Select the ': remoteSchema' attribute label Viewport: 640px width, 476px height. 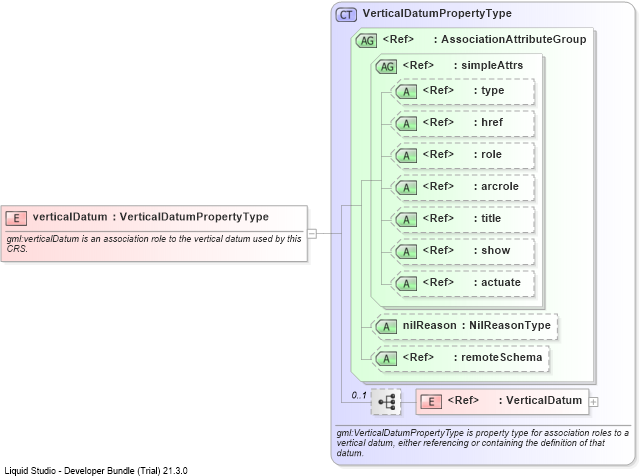[498, 357]
